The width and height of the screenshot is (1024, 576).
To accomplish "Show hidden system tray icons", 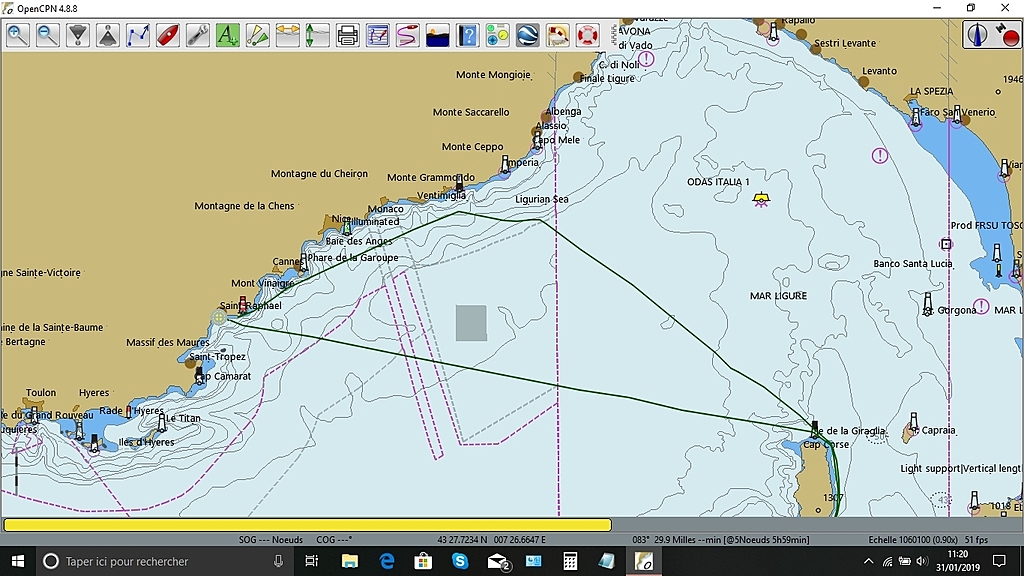I will click(868, 561).
